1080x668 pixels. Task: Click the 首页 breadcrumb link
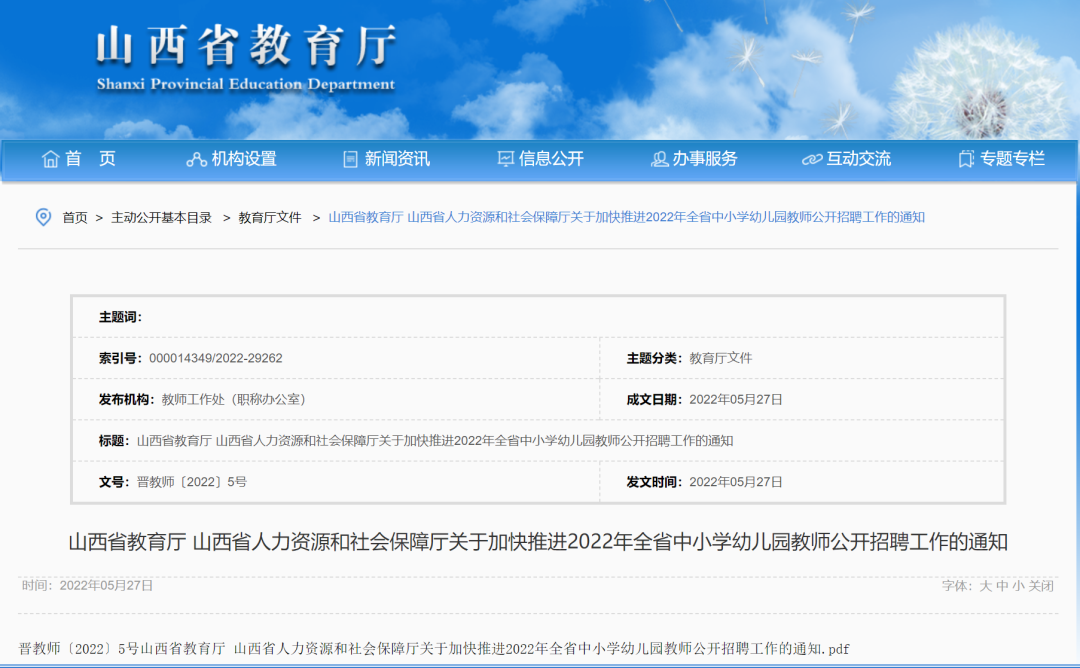[75, 218]
